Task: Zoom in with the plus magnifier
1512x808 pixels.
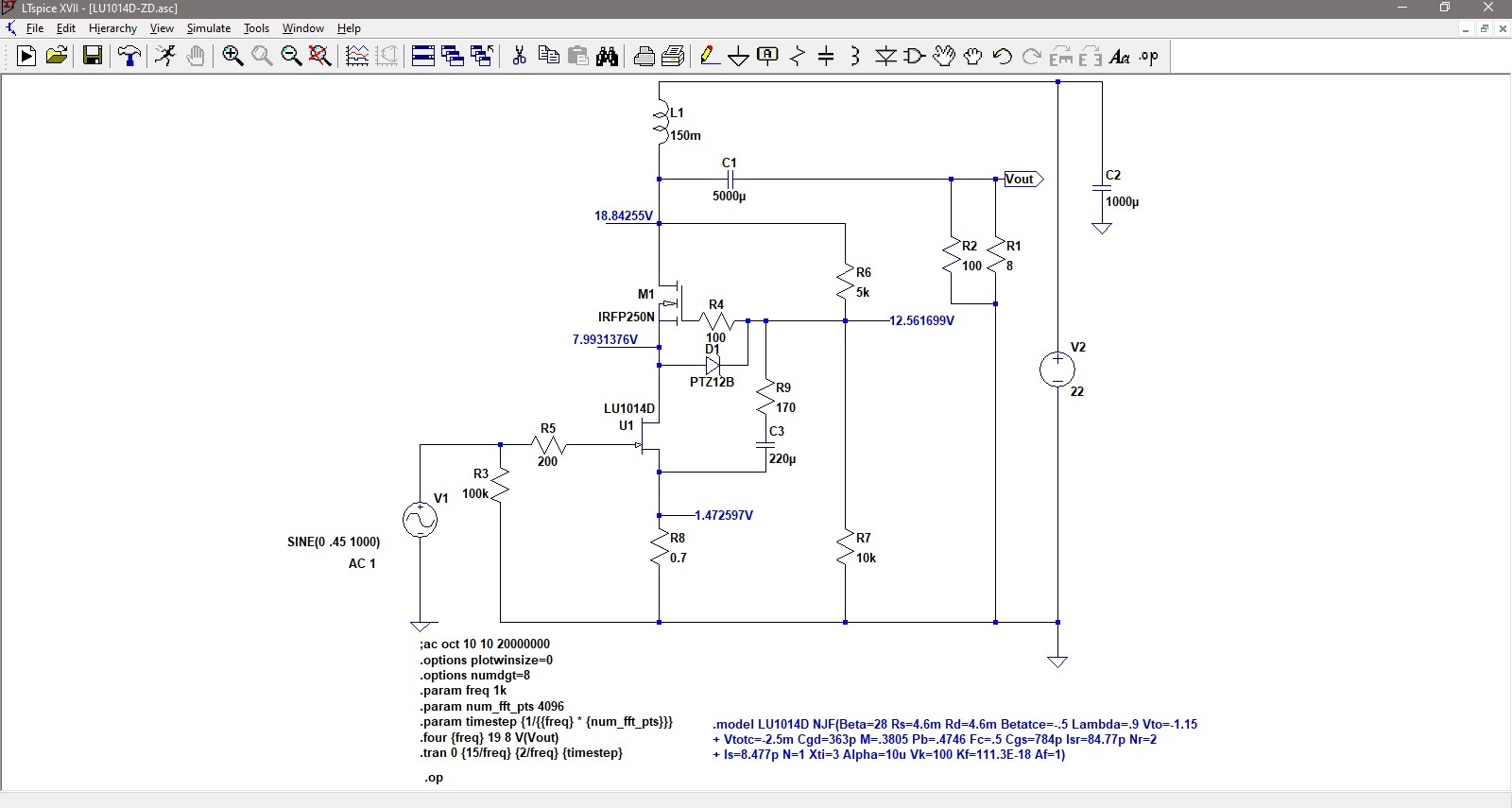Action: coord(232,57)
